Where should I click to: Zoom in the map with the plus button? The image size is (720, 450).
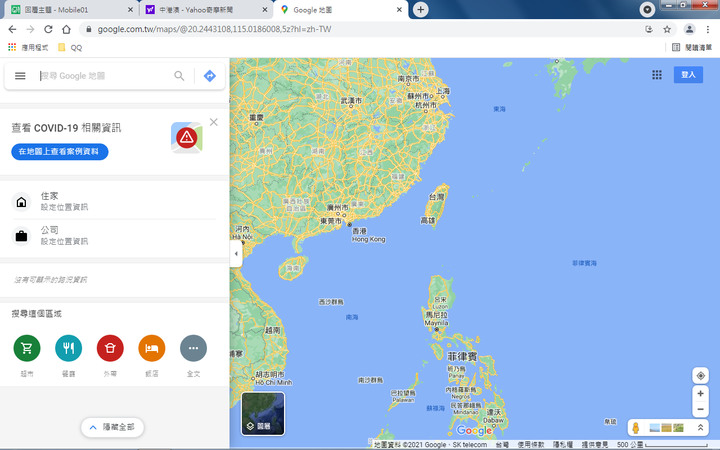700,394
